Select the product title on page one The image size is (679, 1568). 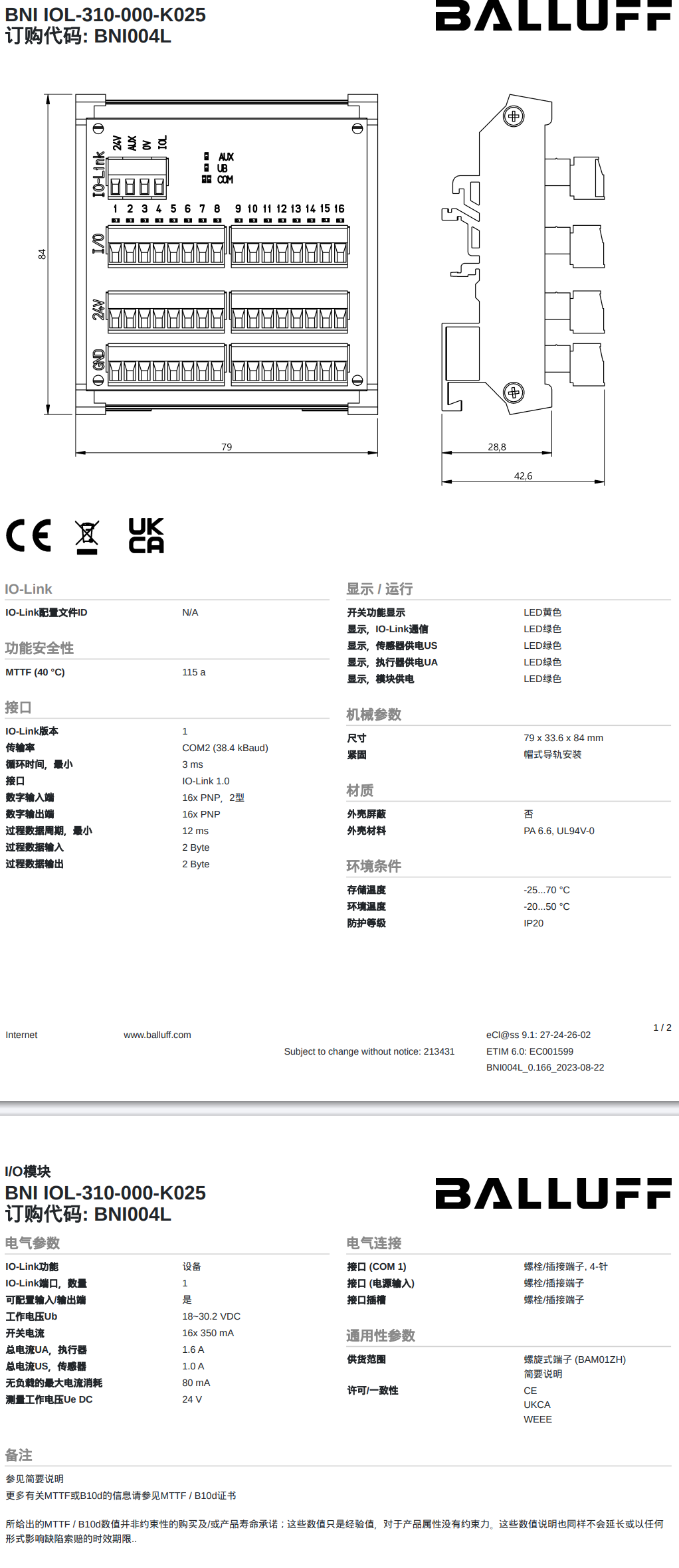click(106, 15)
